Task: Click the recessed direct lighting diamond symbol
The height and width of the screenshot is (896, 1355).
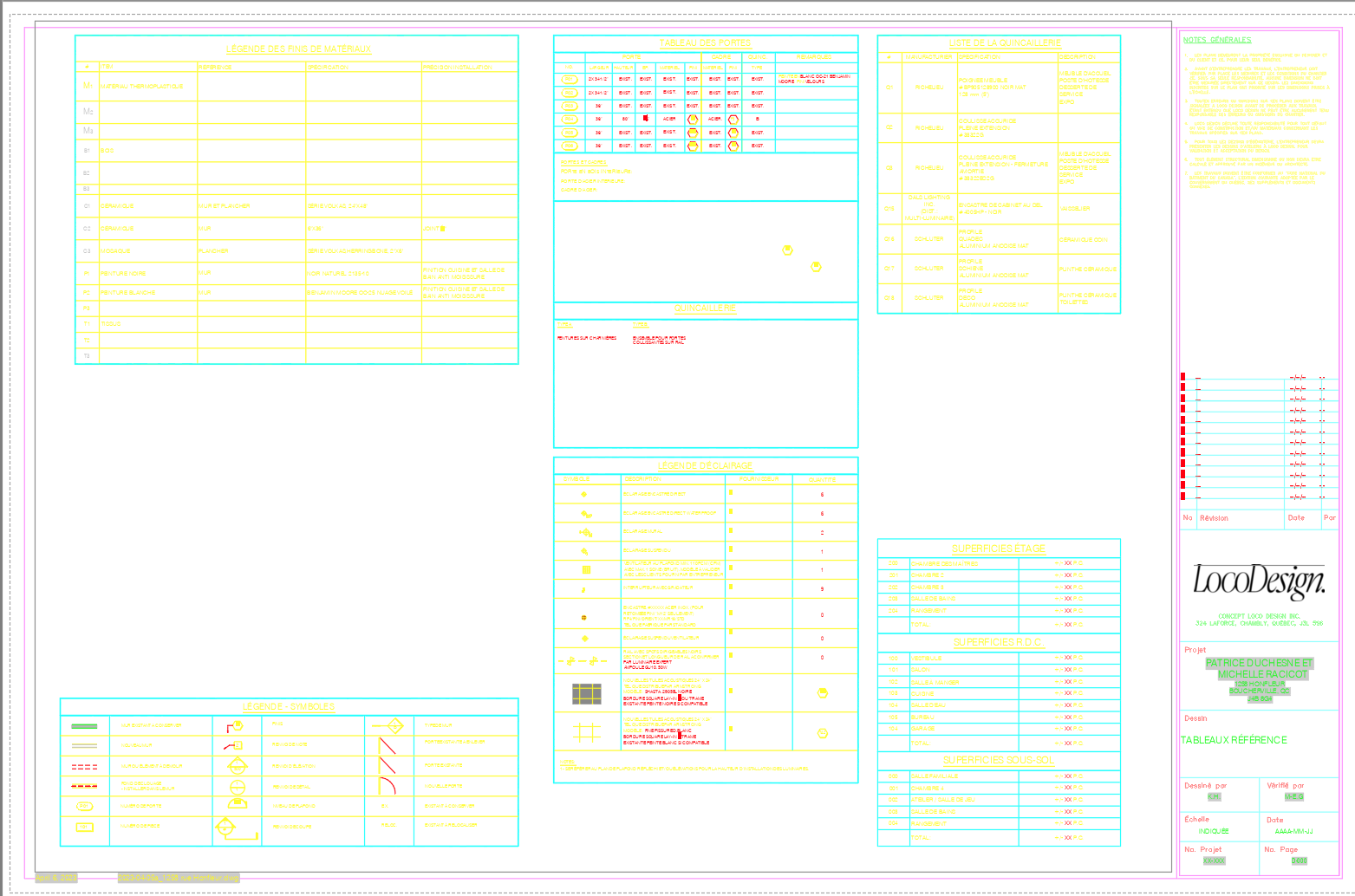Action: tap(583, 493)
